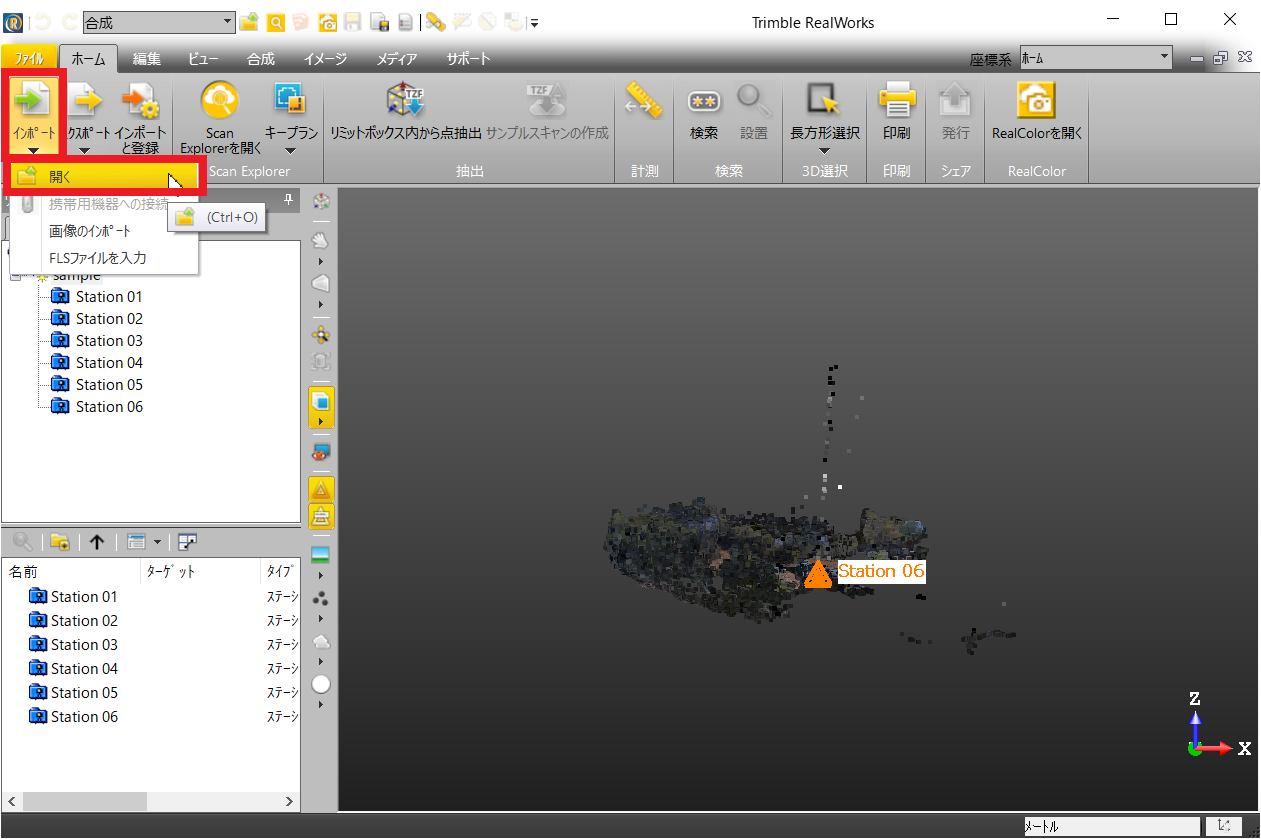Click the ターゲット column header
Viewport: 1261px width, 839px height.
pyautogui.click(x=201, y=572)
